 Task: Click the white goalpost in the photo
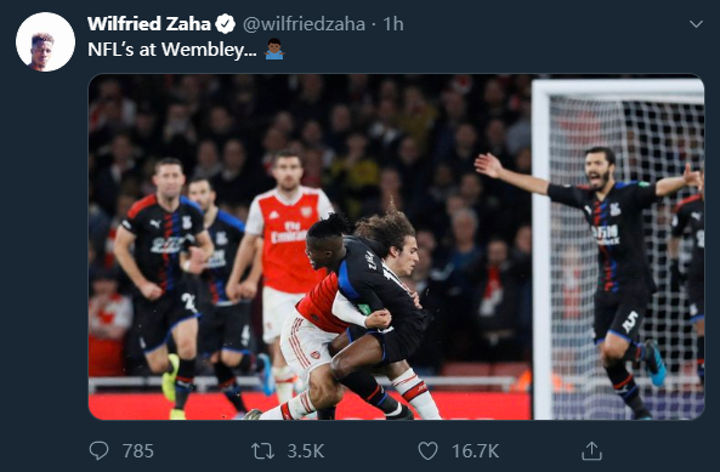[x=541, y=250]
